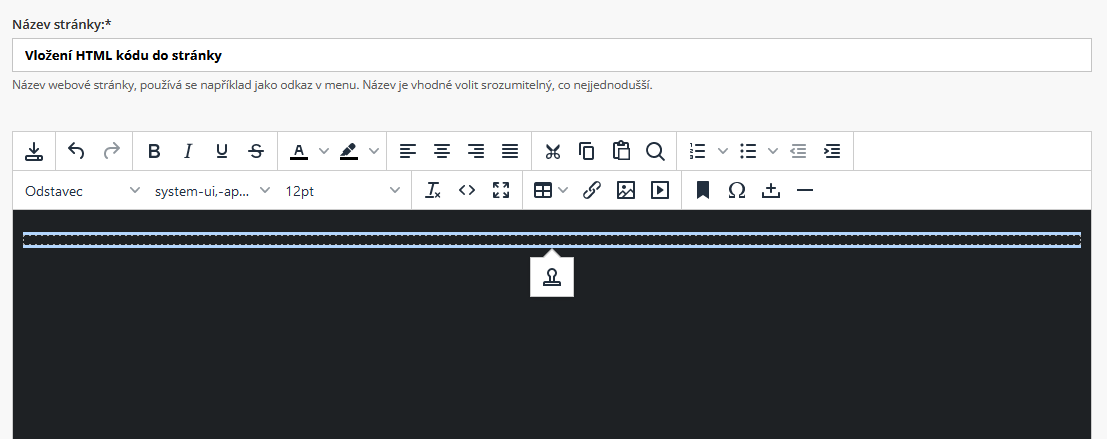Open text color picker arrow
Image resolution: width=1107 pixels, height=439 pixels.
[x=323, y=151]
